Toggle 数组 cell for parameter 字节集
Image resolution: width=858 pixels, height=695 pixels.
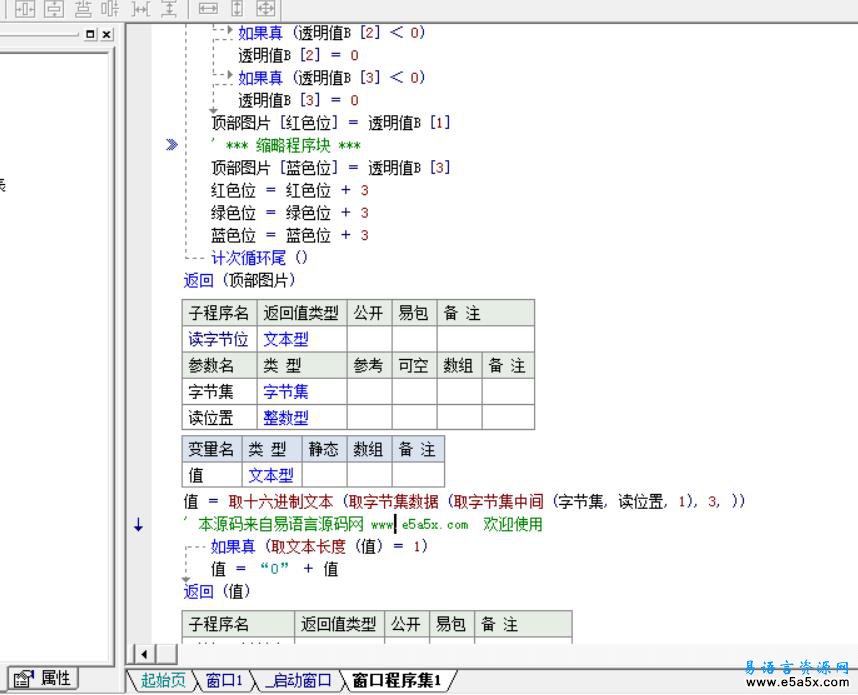(459, 392)
